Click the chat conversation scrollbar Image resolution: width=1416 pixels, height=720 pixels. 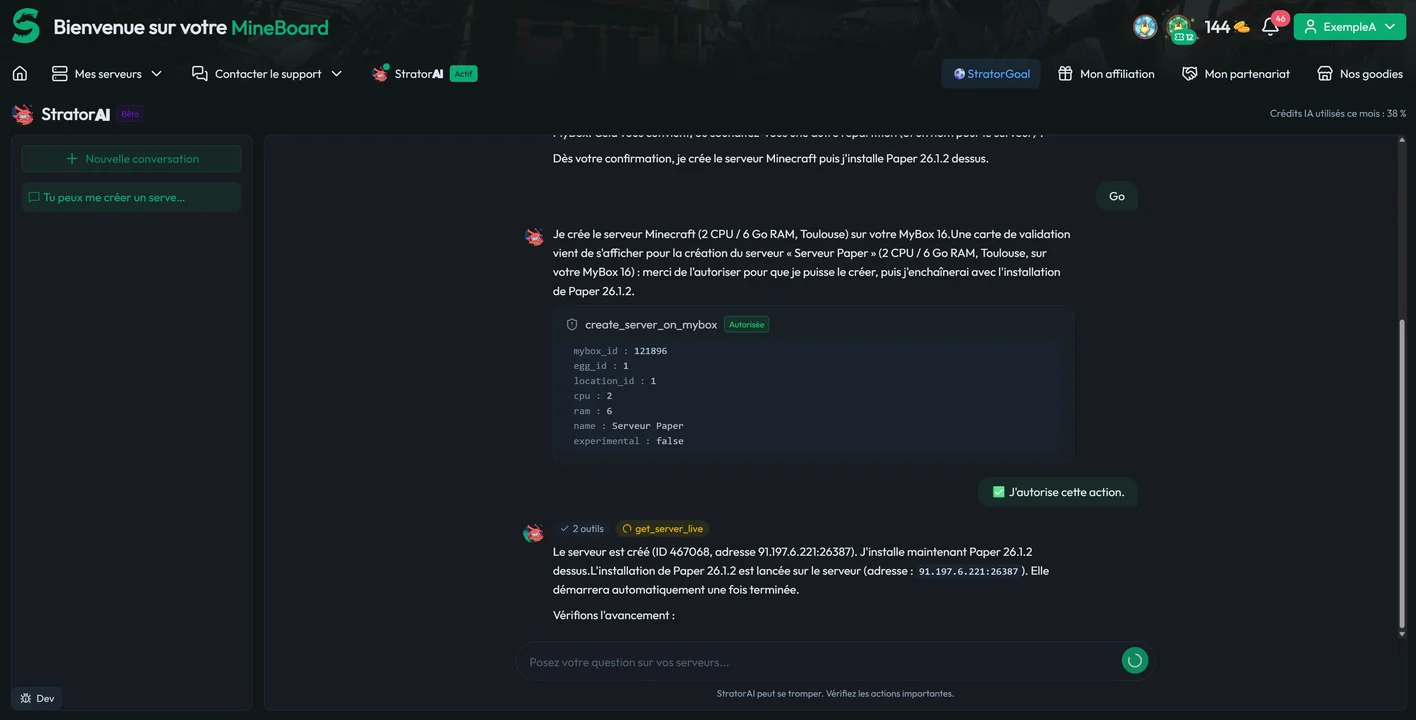point(1400,470)
